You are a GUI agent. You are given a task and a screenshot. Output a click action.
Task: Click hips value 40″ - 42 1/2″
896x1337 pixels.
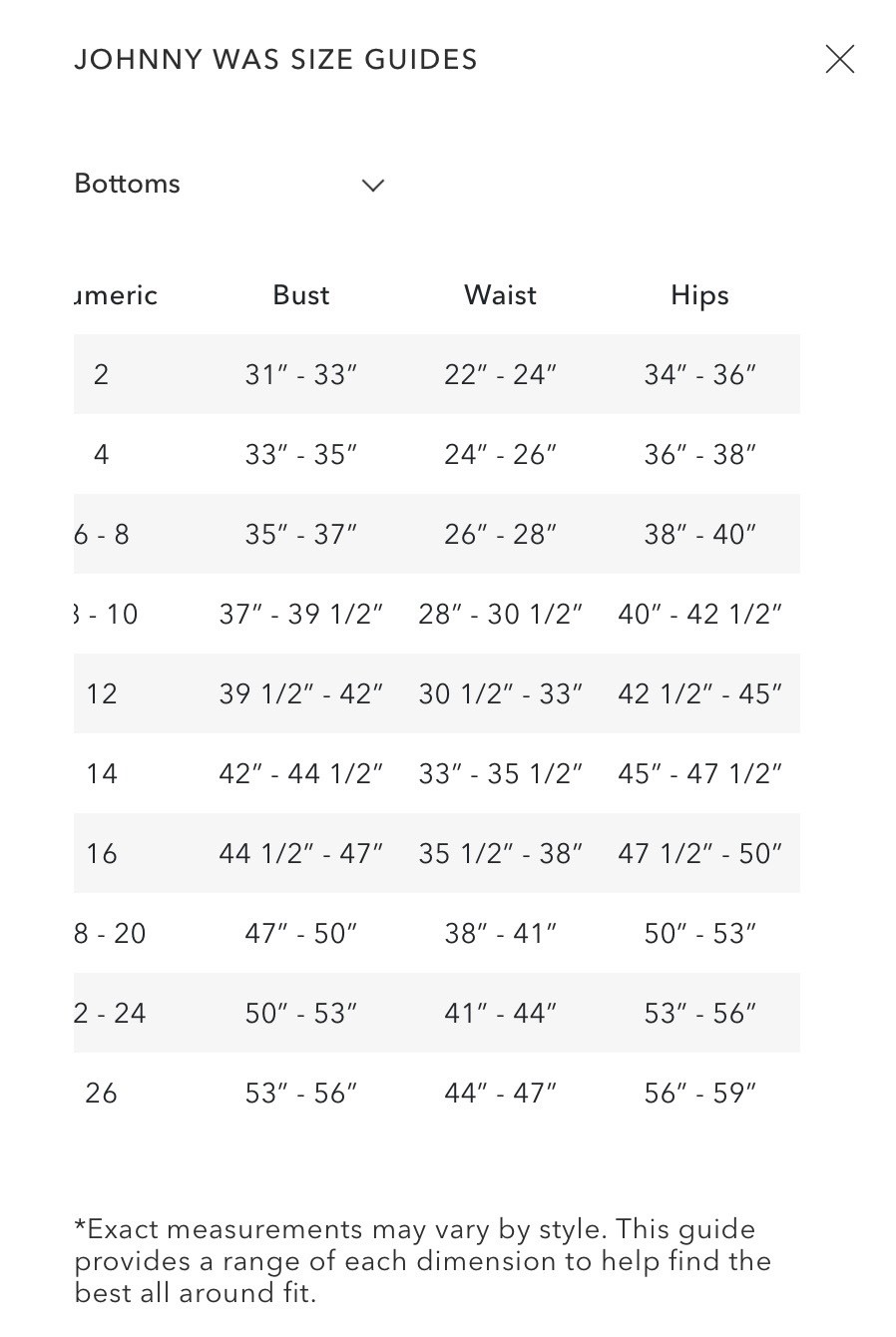point(699,615)
